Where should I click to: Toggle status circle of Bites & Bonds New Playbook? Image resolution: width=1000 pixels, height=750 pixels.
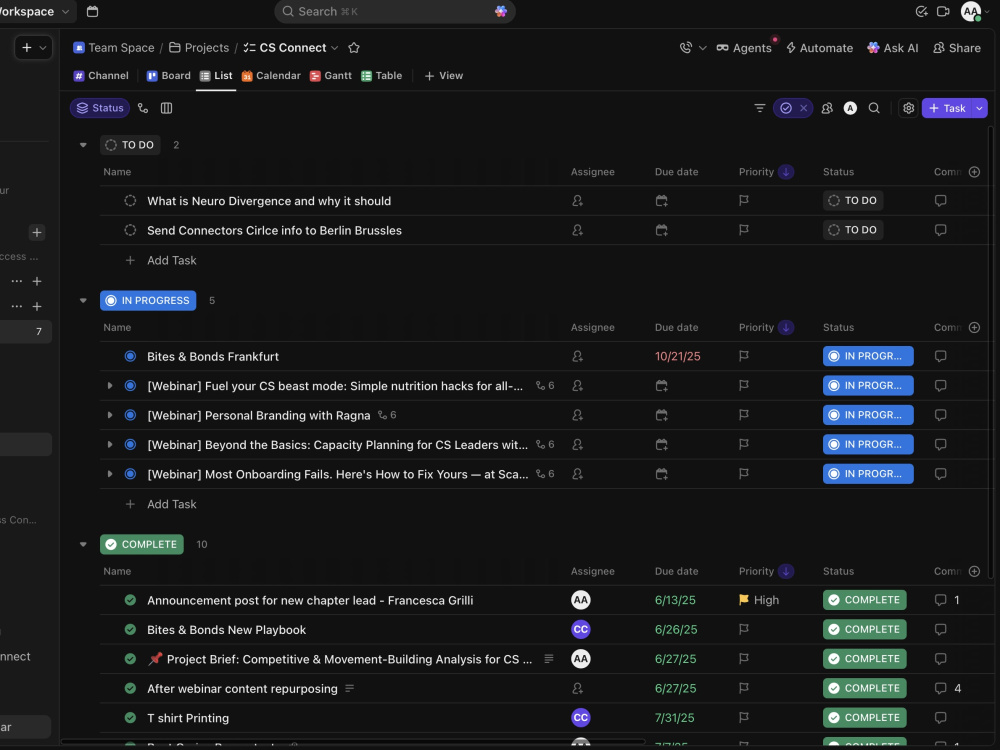pyautogui.click(x=130, y=630)
